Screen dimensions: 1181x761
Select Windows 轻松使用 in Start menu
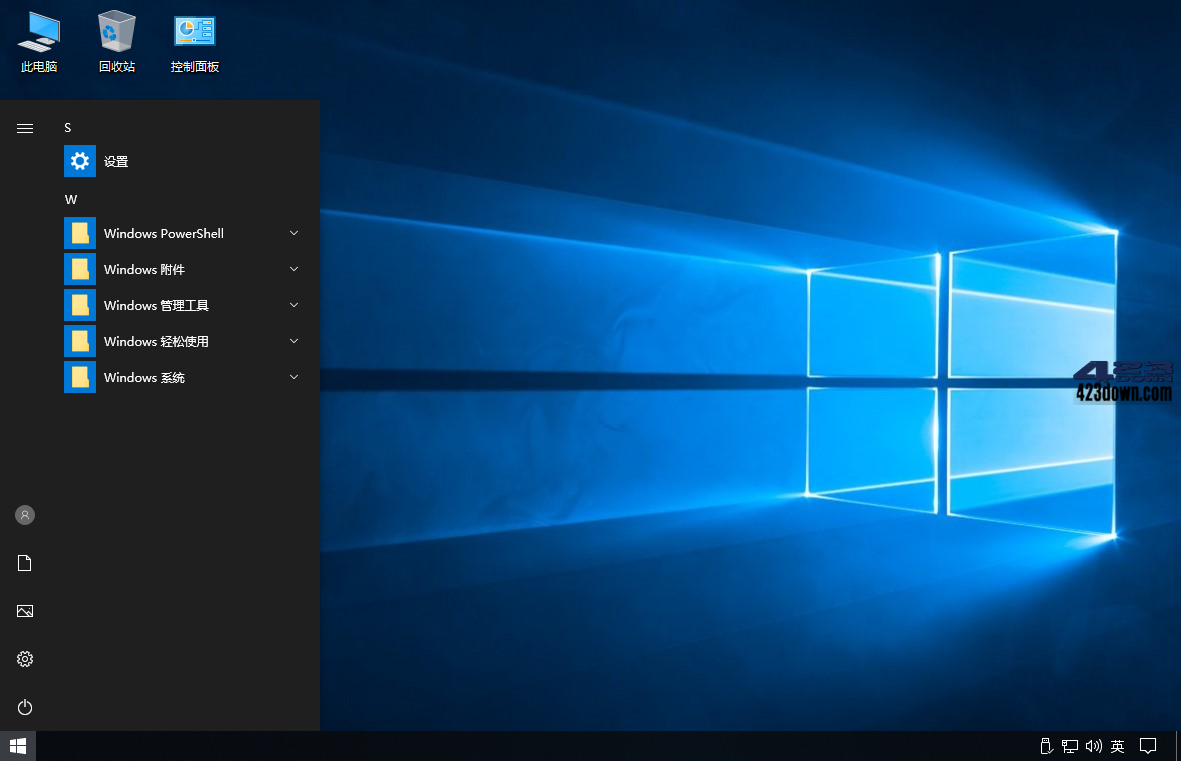point(156,341)
